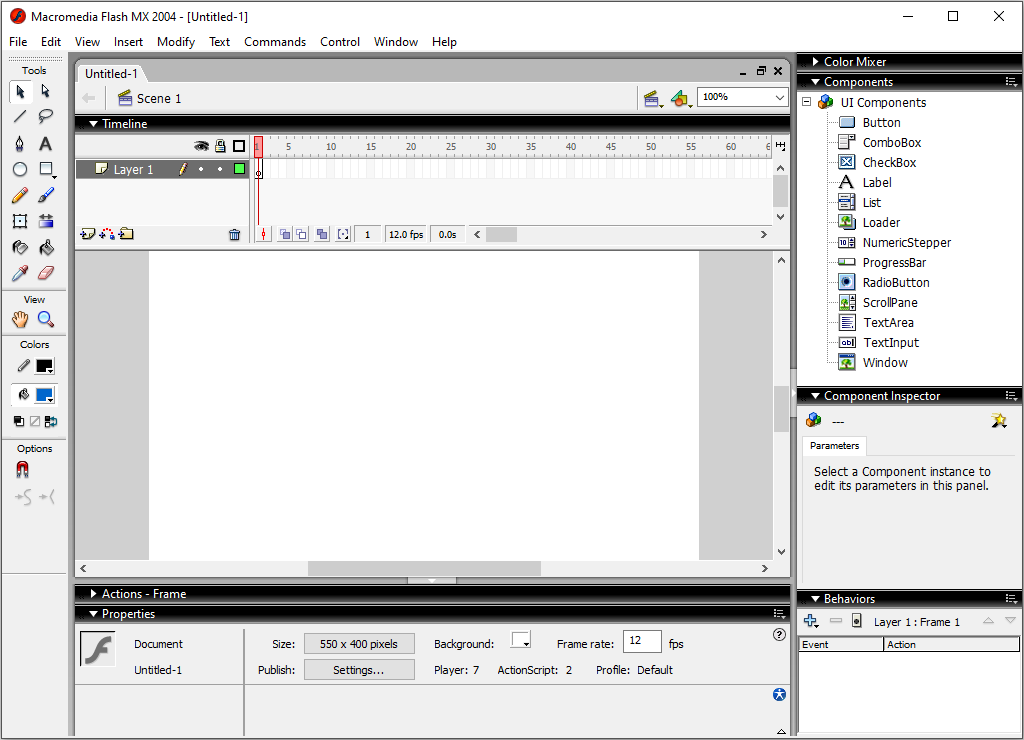Open the Edit Symbols menu

[x=681, y=99]
